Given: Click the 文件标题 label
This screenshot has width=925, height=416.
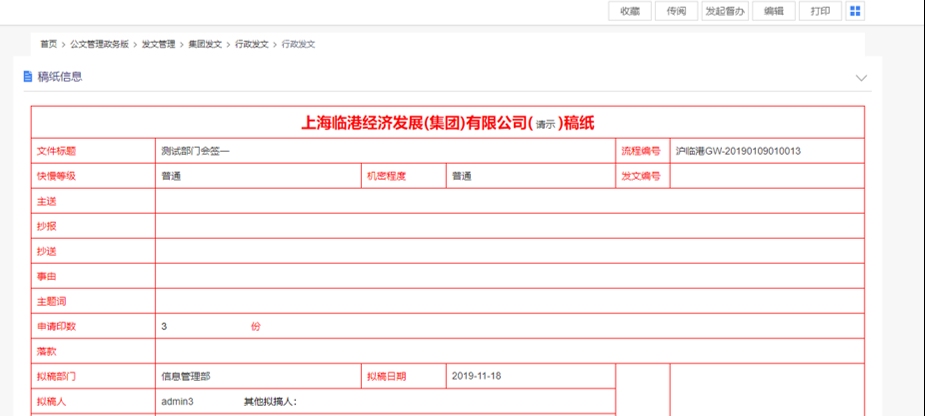Looking at the screenshot, I should (56, 151).
